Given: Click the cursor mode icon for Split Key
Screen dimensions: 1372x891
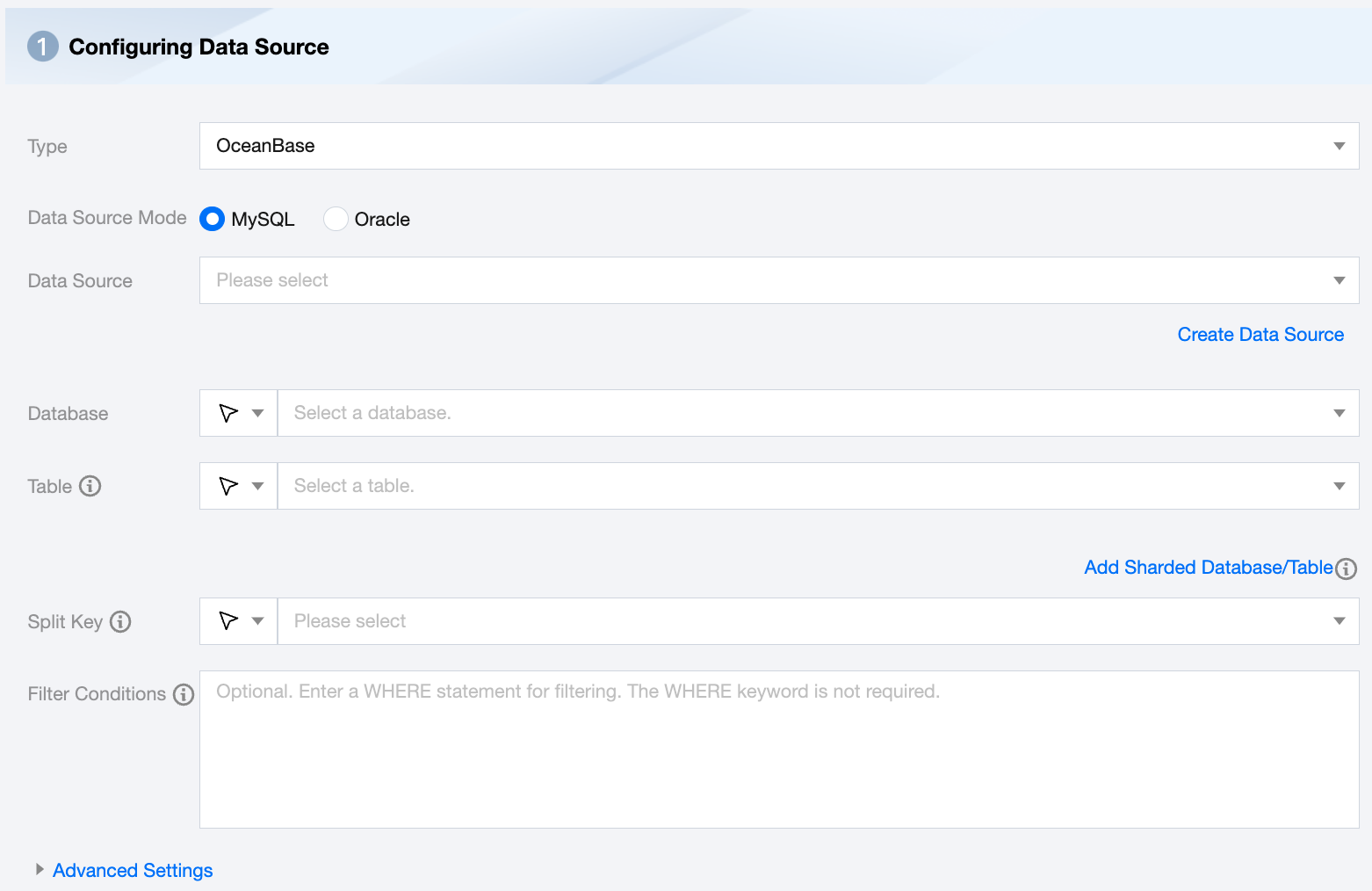Looking at the screenshot, I should click(x=228, y=621).
